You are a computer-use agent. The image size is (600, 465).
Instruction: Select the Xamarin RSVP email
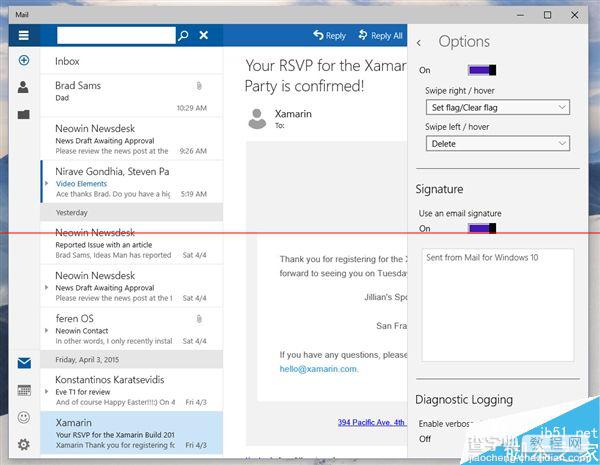[x=132, y=433]
